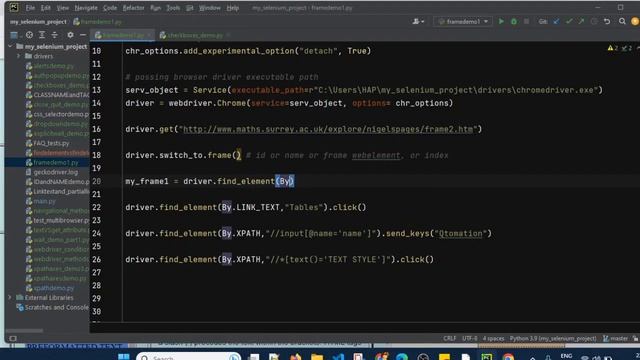This screenshot has width=640, height=360.
Task: Run the framedemo1 configuration
Action: 501,21
